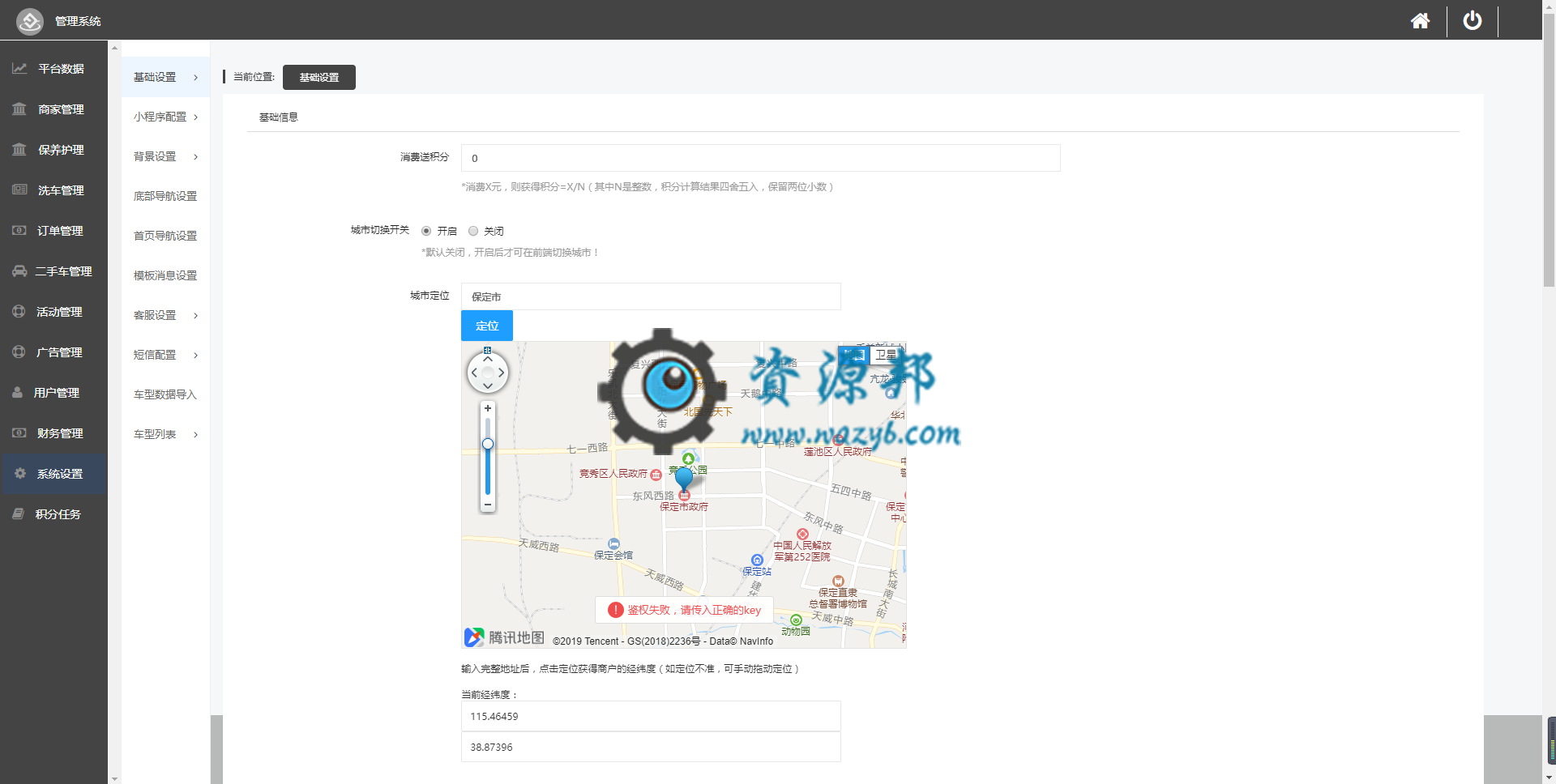Click the 基础信息 section heading
The height and width of the screenshot is (784, 1556).
coord(279,117)
